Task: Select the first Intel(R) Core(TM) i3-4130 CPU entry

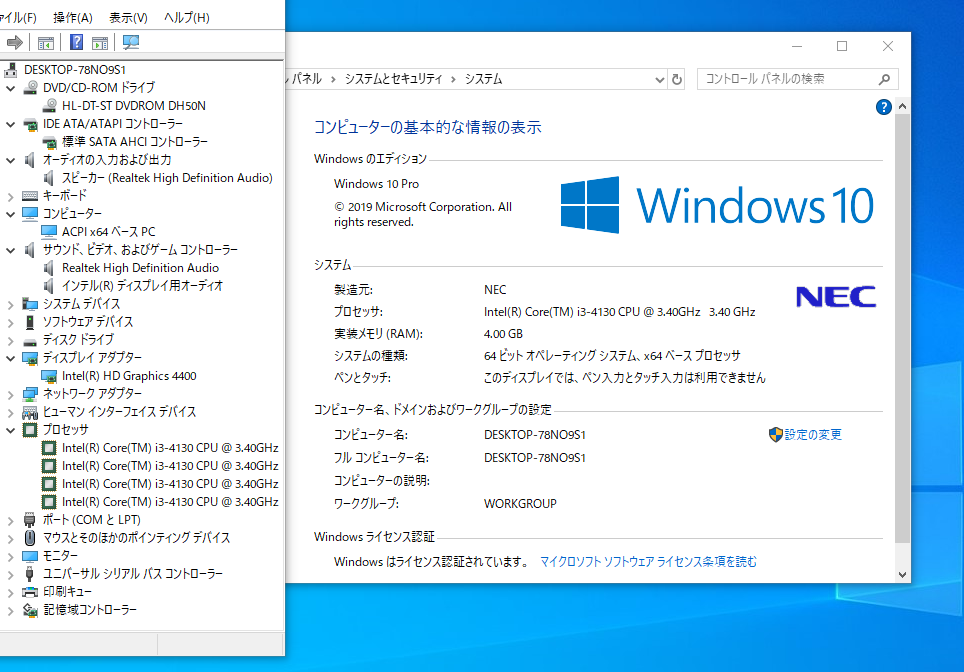Action: point(170,448)
